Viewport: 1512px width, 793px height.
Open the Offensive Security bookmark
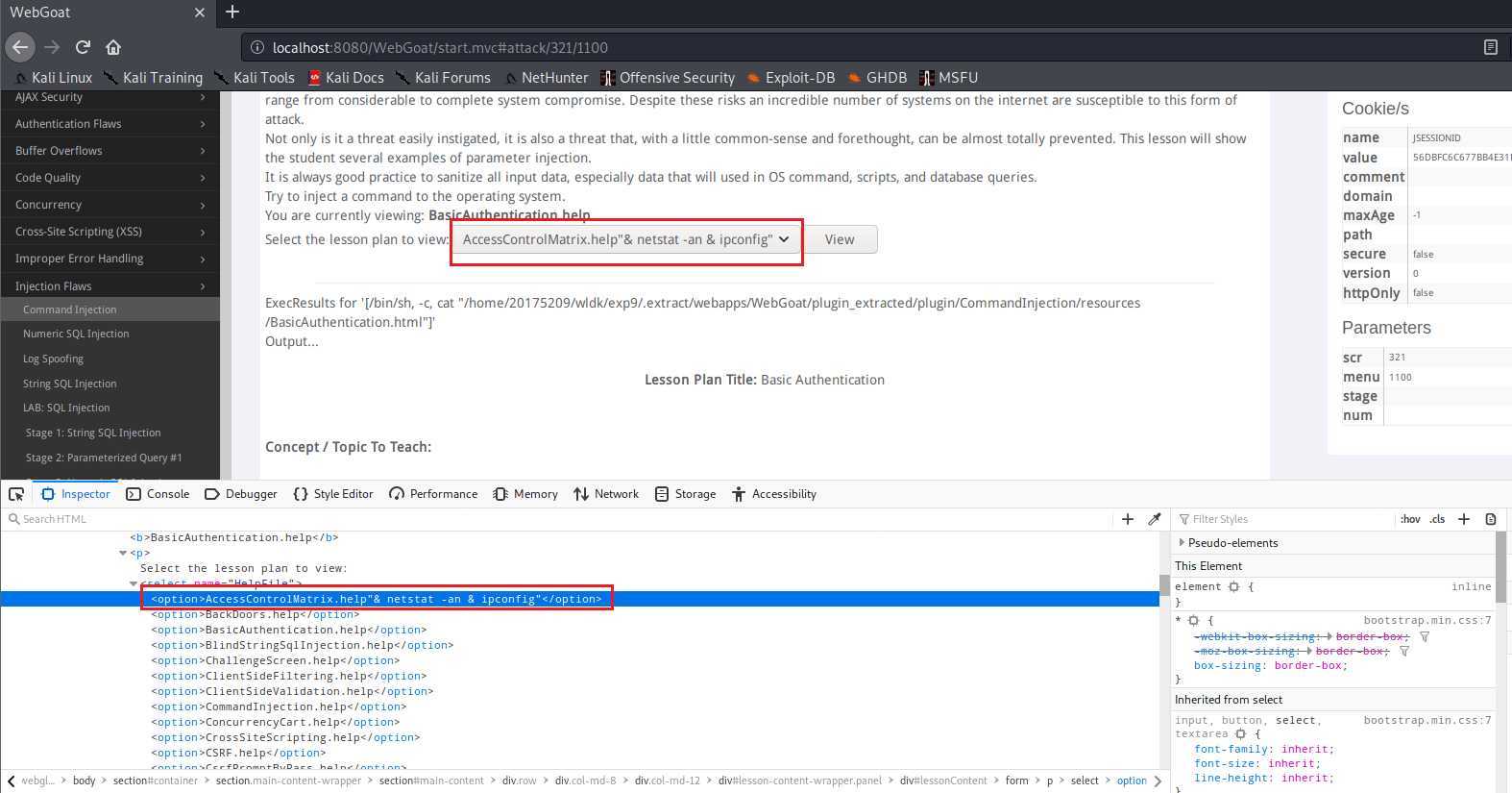668,78
